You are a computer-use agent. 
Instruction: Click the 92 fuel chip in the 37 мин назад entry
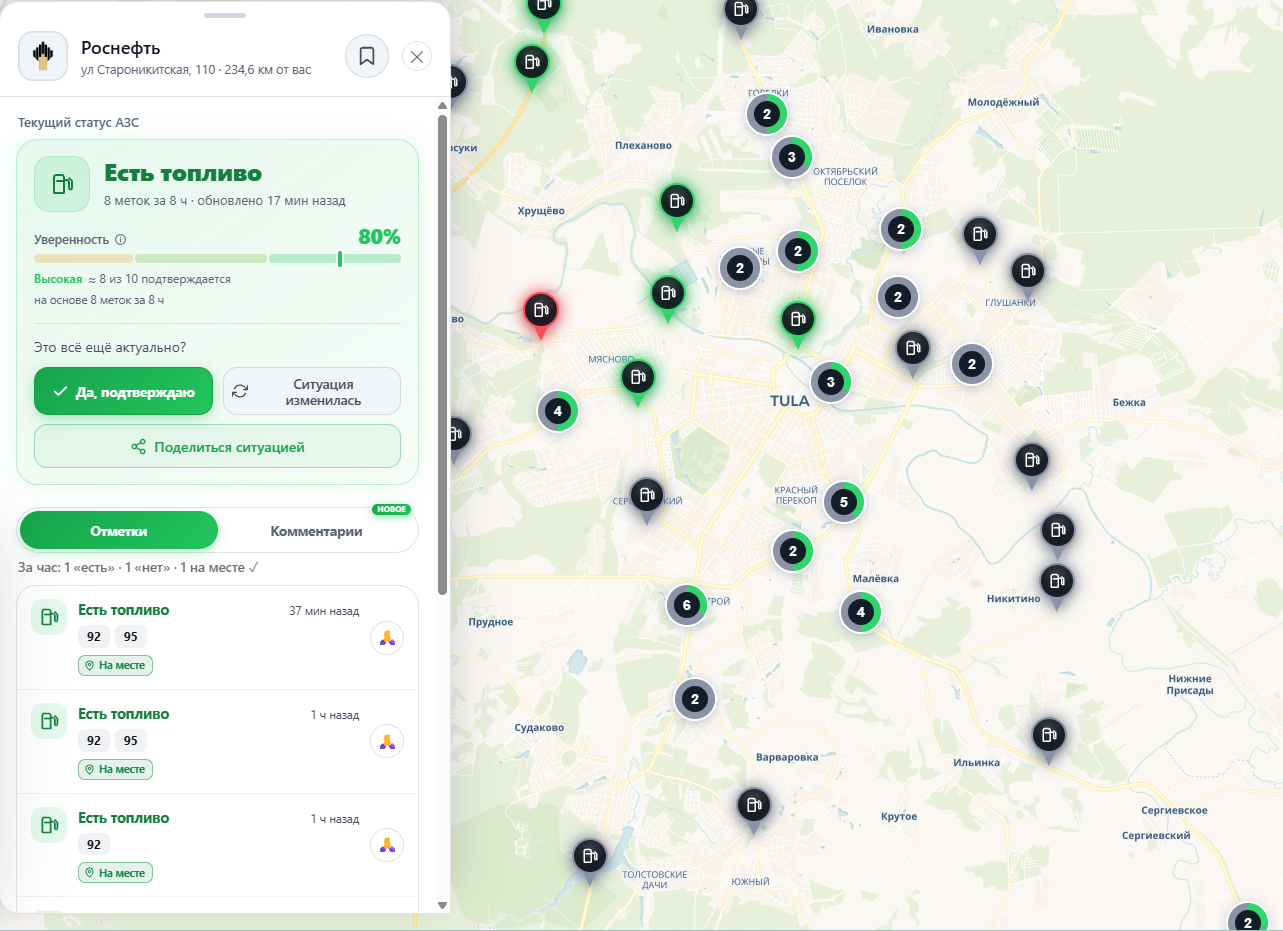click(93, 637)
